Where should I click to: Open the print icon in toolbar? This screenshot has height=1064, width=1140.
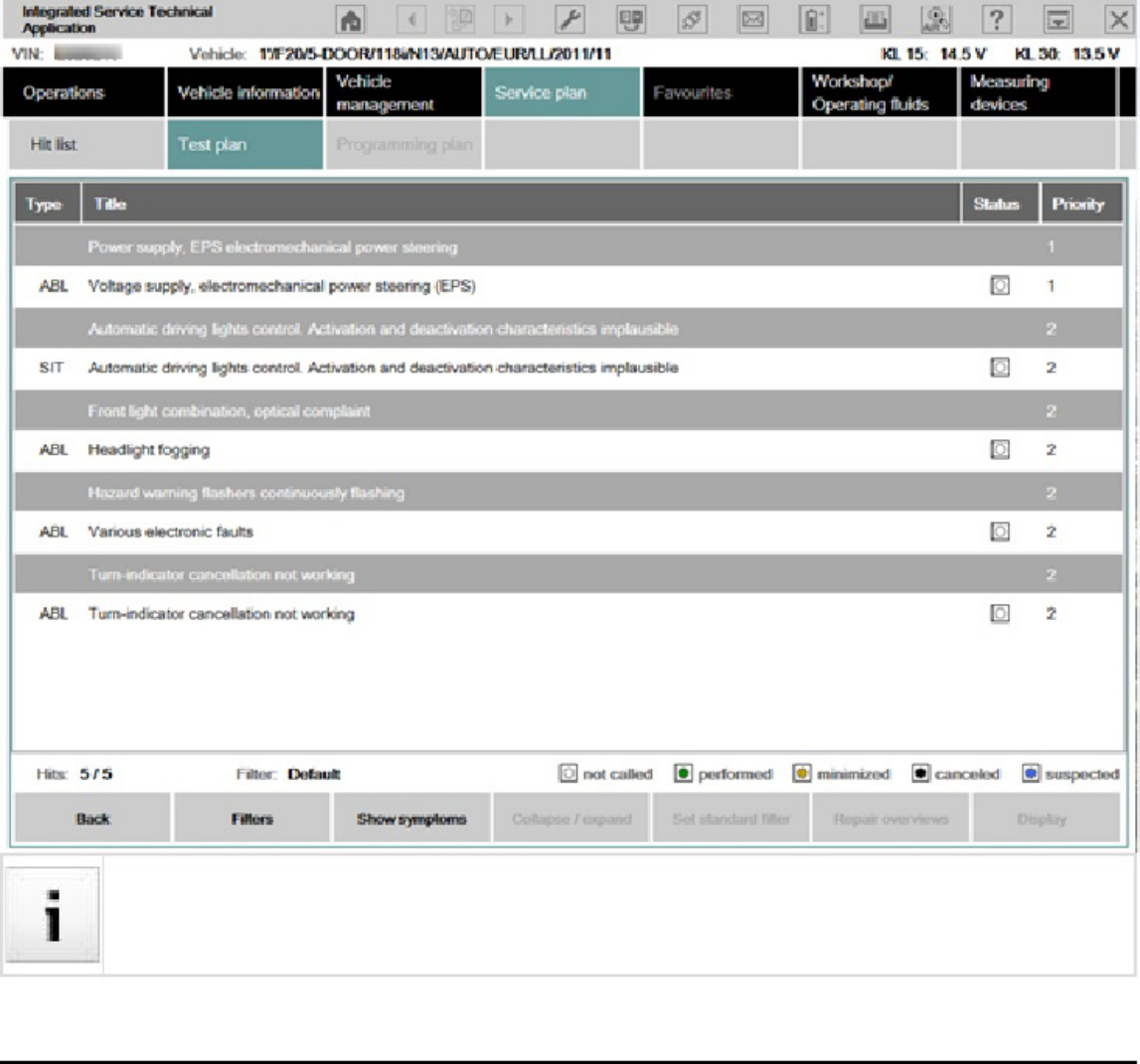pos(875,20)
